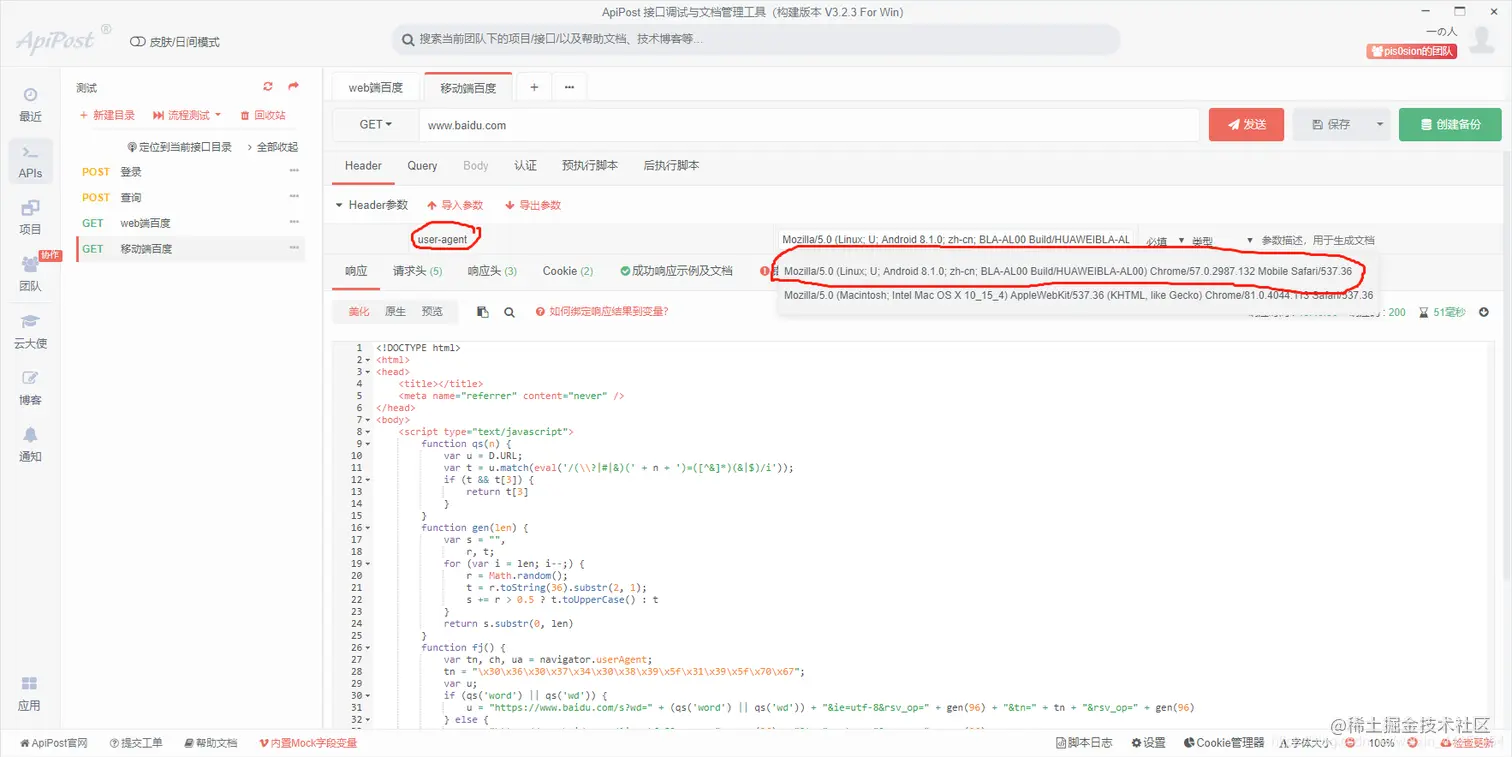Screen dimensions: 1512x757
Task: Select POST 登录 in the API list
Action: tap(190, 171)
